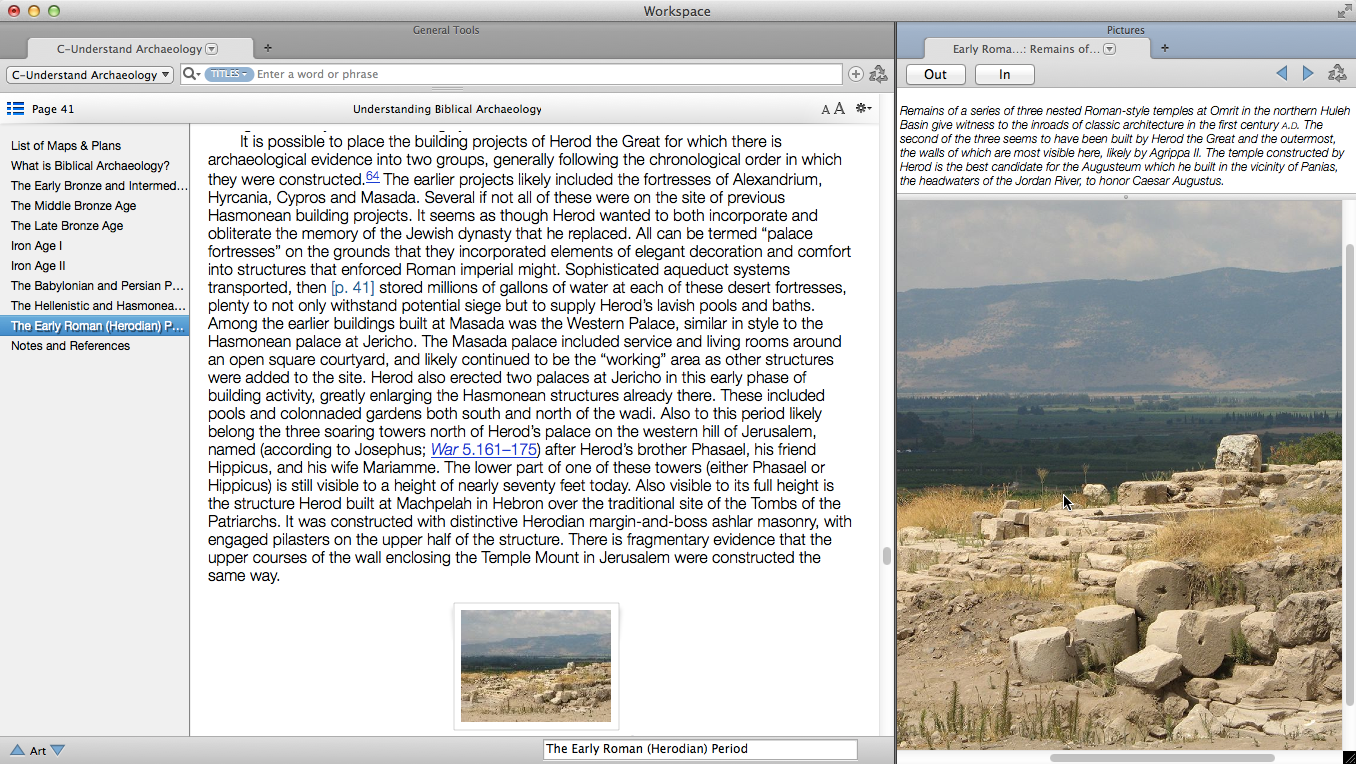
Task: Click the Omrit ruins thumbnail in text
Action: (x=536, y=666)
